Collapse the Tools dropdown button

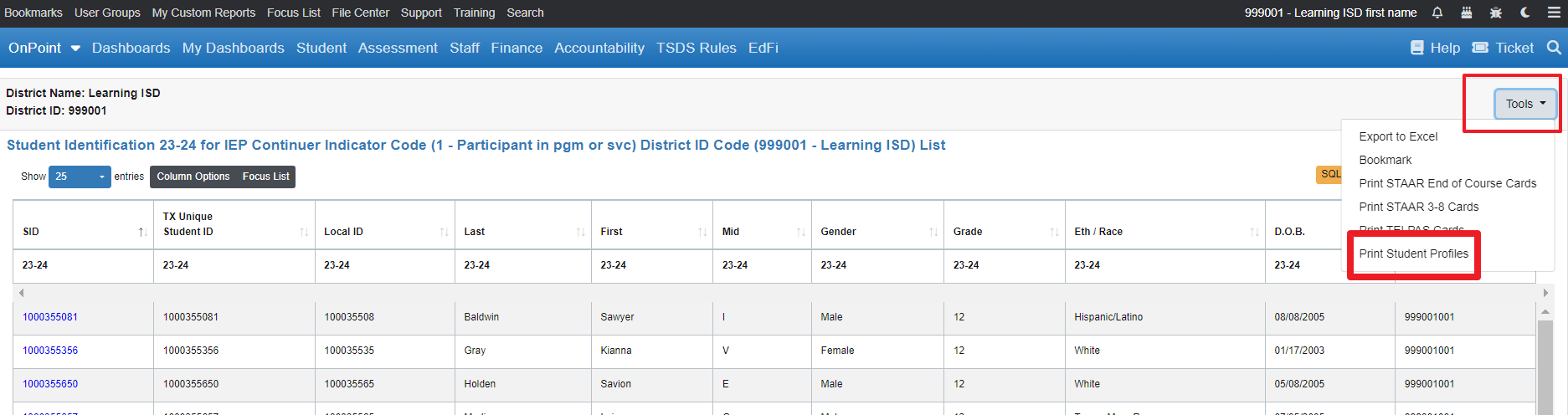(1524, 104)
